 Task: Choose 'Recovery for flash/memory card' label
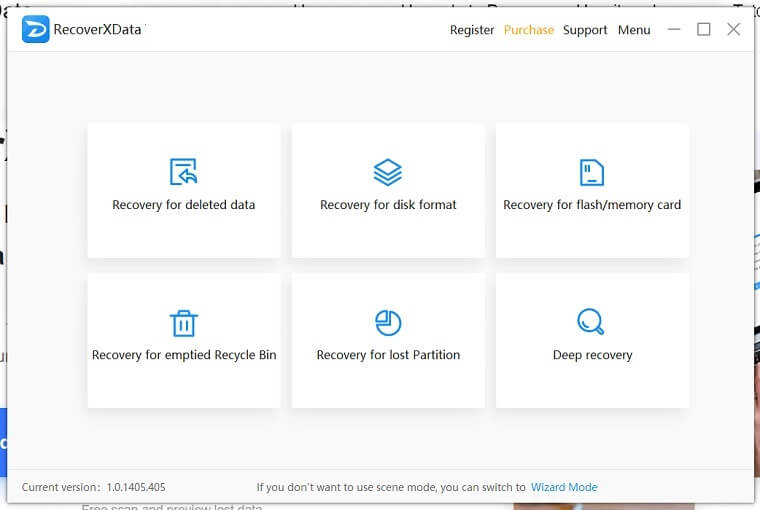pyautogui.click(x=592, y=205)
